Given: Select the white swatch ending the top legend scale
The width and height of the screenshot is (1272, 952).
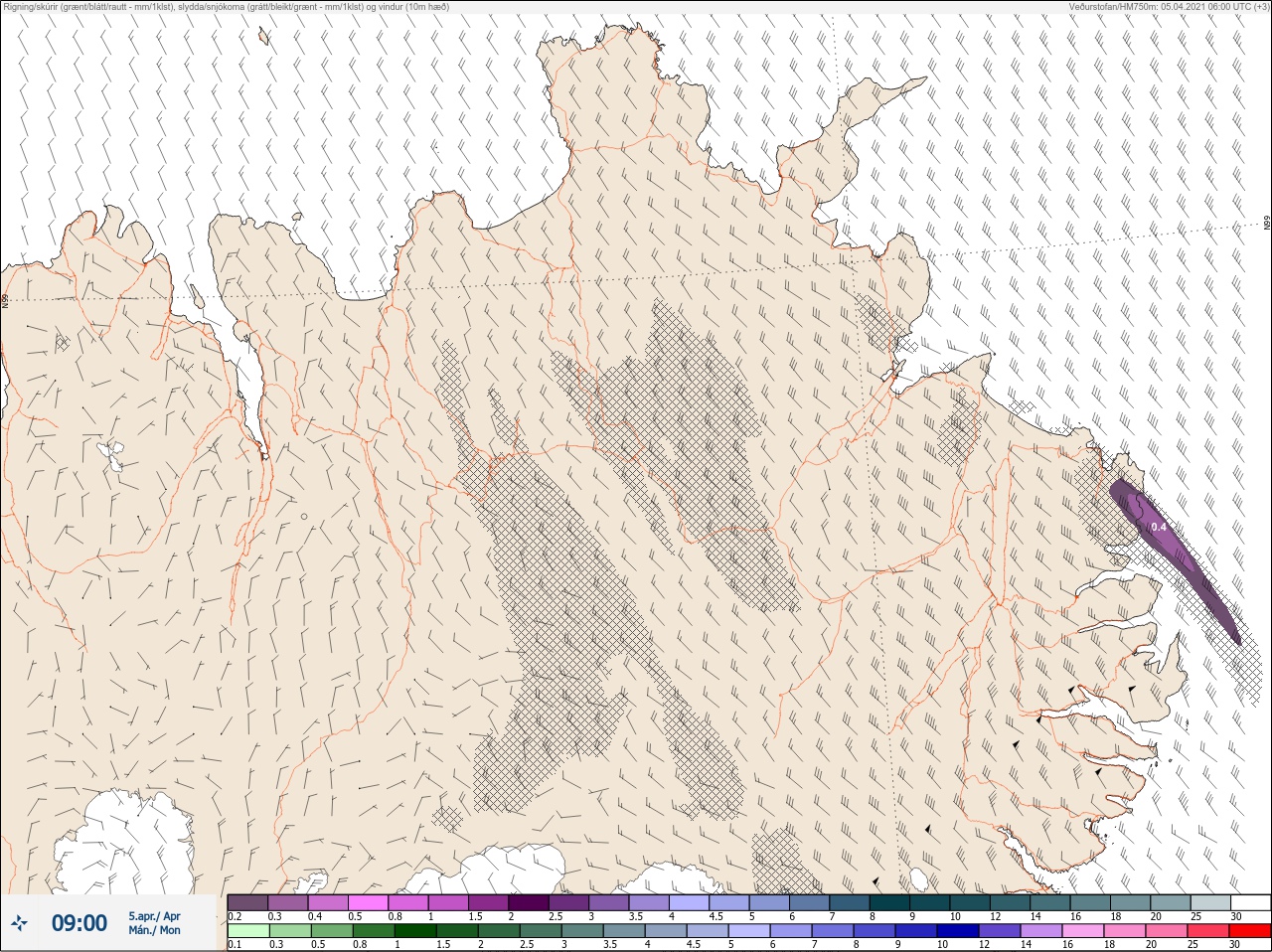Looking at the screenshot, I should 1250,902.
